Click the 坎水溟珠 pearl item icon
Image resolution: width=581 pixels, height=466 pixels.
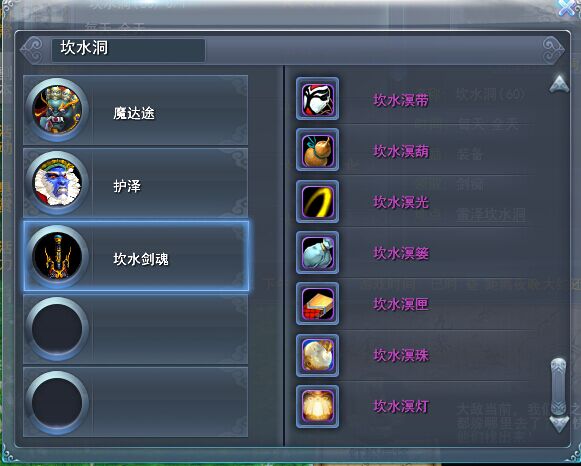tap(318, 355)
